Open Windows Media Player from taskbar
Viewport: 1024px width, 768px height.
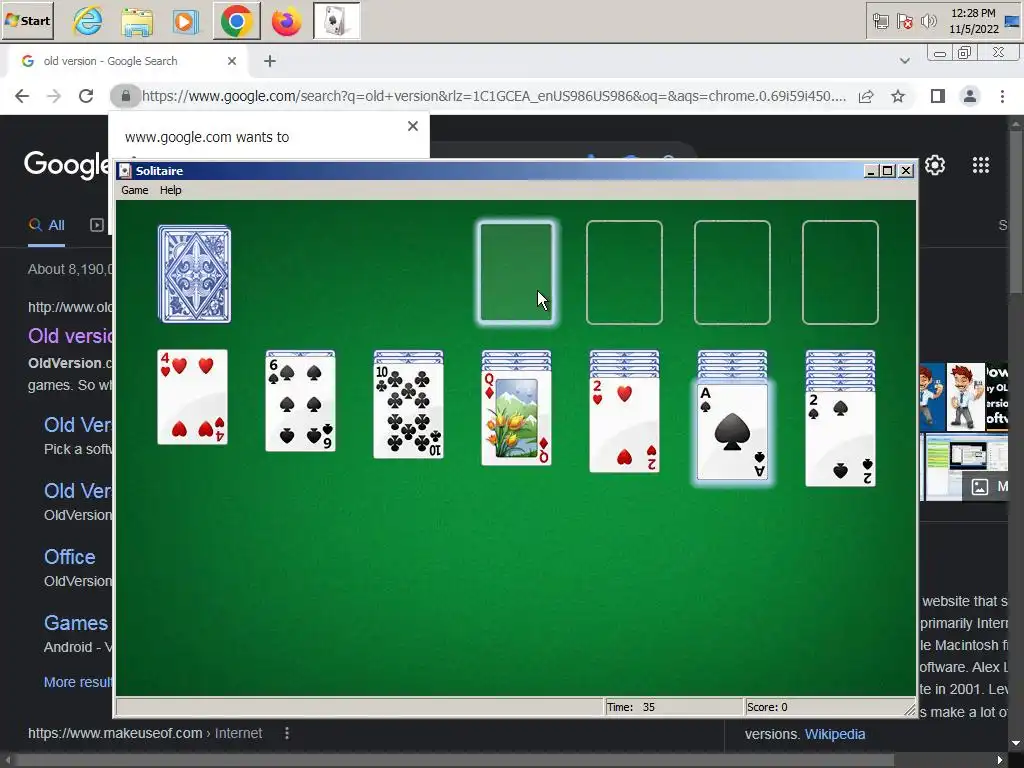point(185,21)
